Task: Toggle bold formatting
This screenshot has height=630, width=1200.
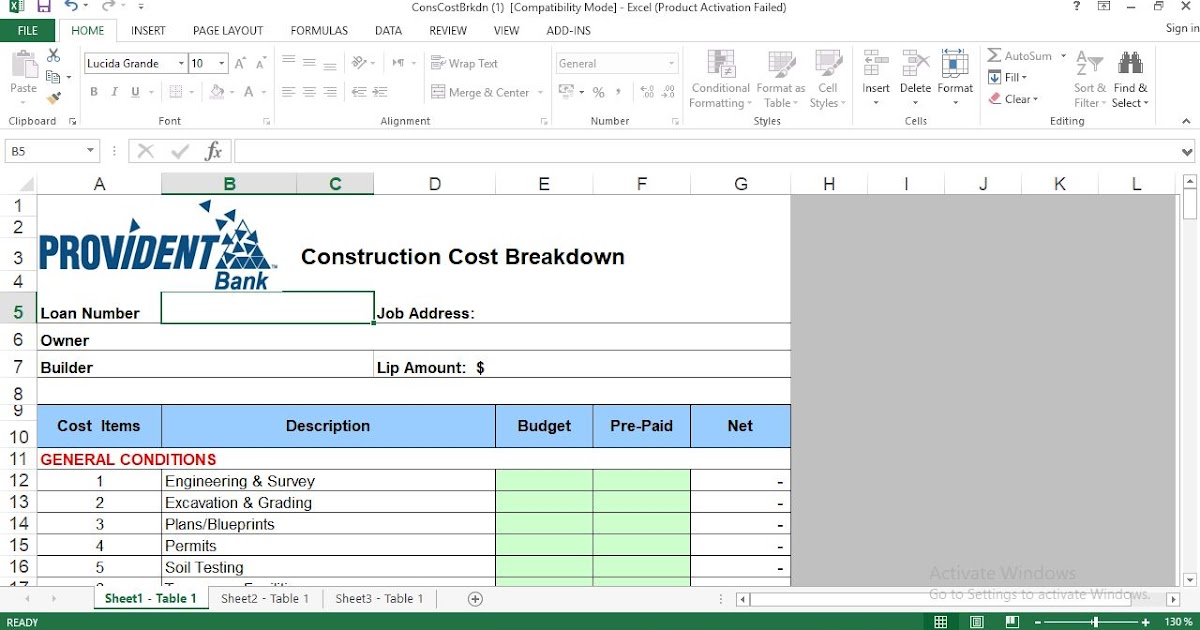Action: (x=94, y=90)
